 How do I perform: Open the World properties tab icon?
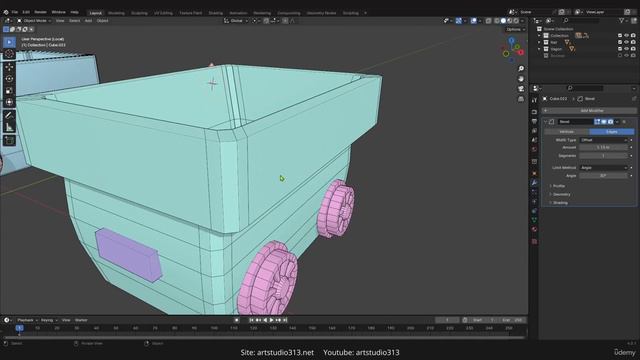(x=534, y=149)
